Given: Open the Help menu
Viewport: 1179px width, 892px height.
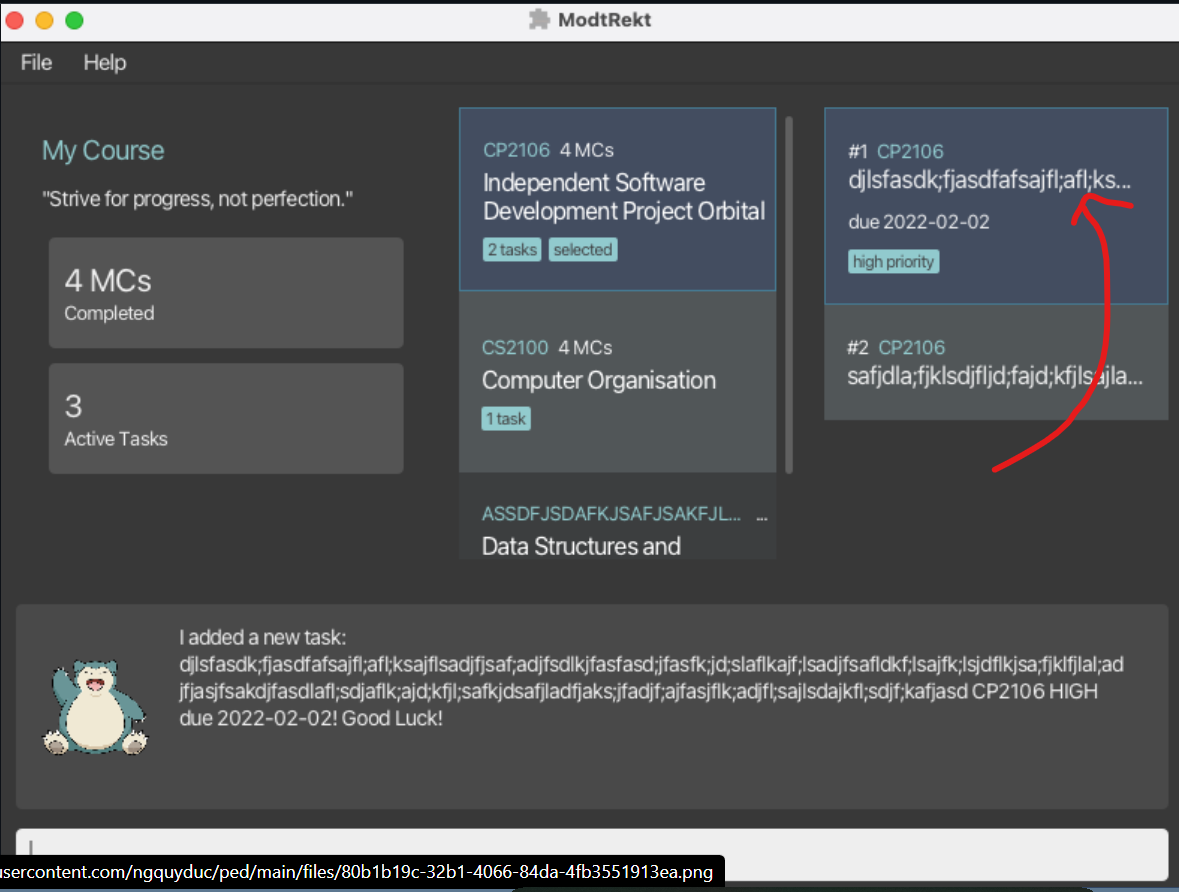Looking at the screenshot, I should (x=104, y=62).
